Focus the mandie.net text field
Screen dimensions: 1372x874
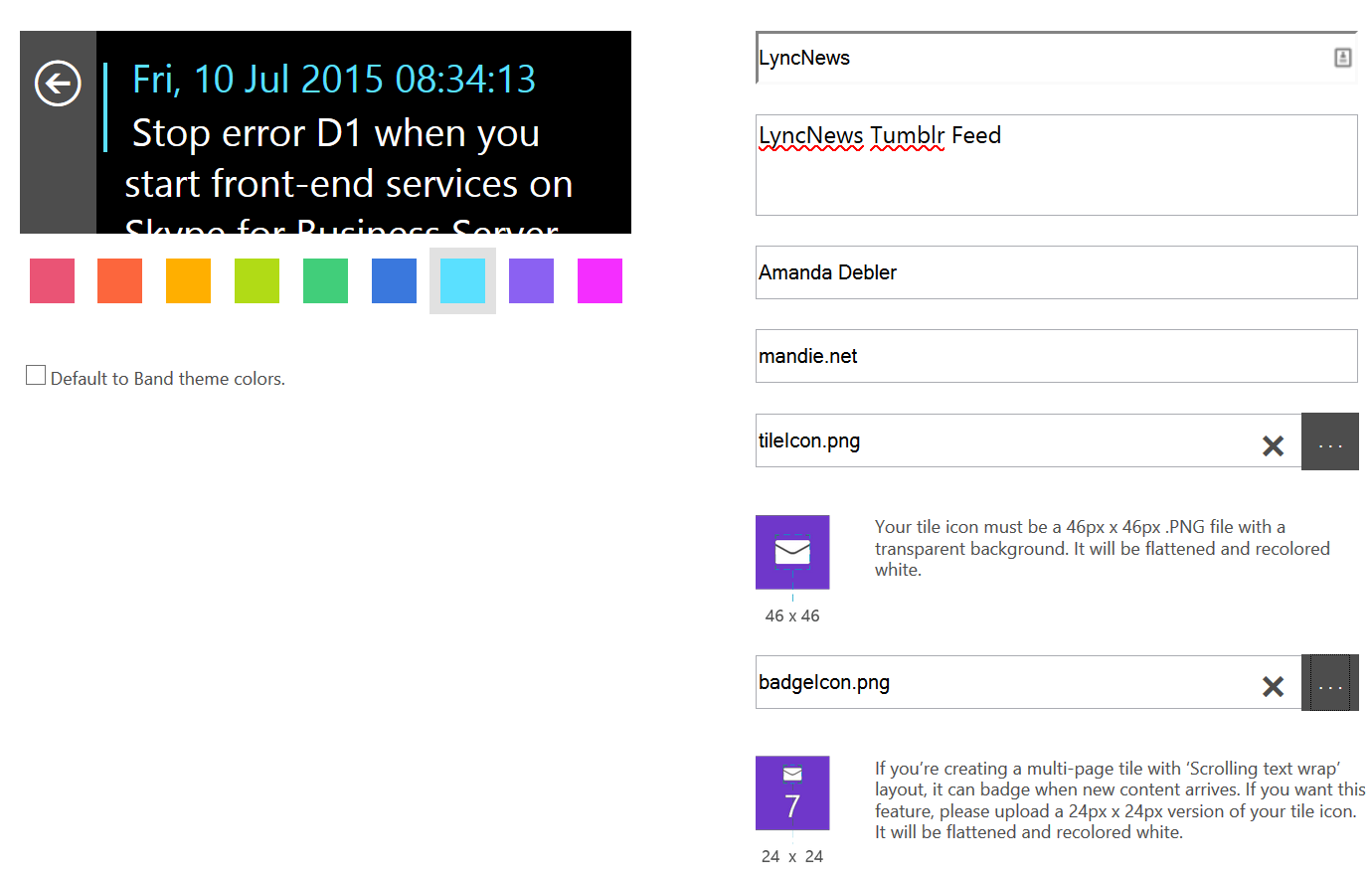[1056, 356]
